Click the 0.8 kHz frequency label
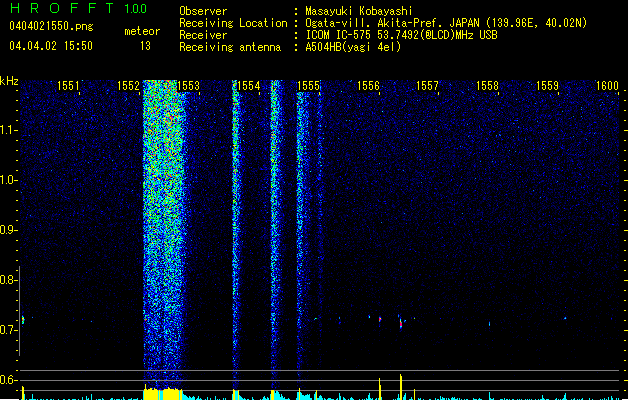The image size is (629, 400). [8, 280]
